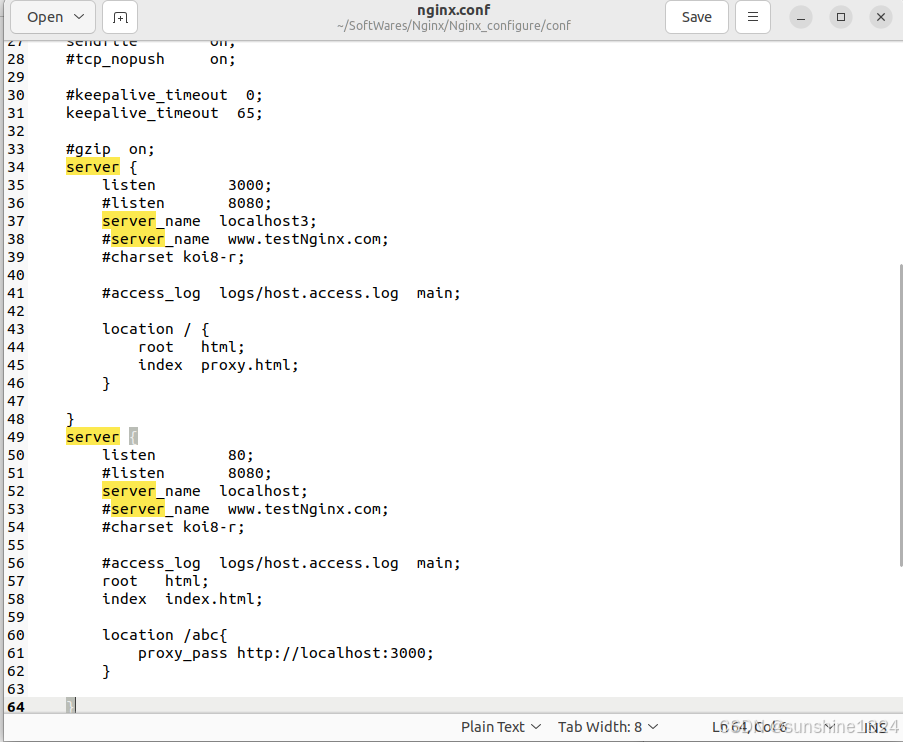Screen dimensions: 903x742
Task: Click 'root html;' on line 44
Action: [191, 347]
